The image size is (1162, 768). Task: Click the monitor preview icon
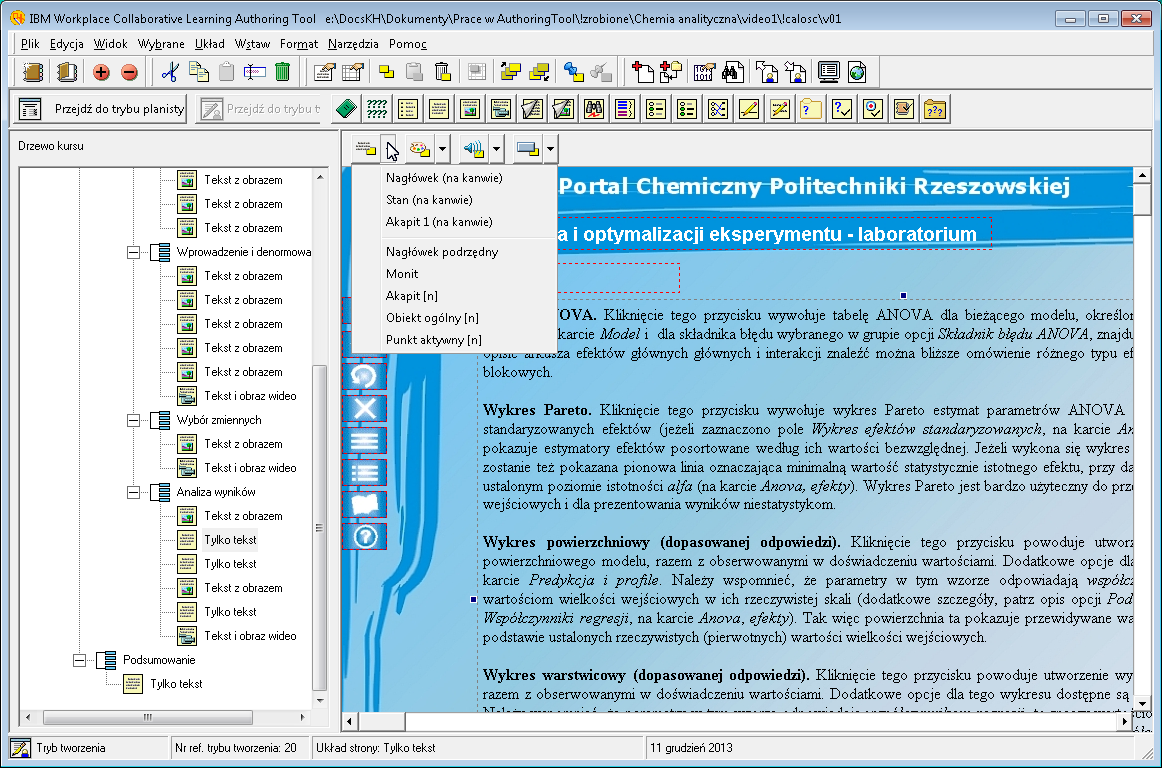[x=829, y=72]
